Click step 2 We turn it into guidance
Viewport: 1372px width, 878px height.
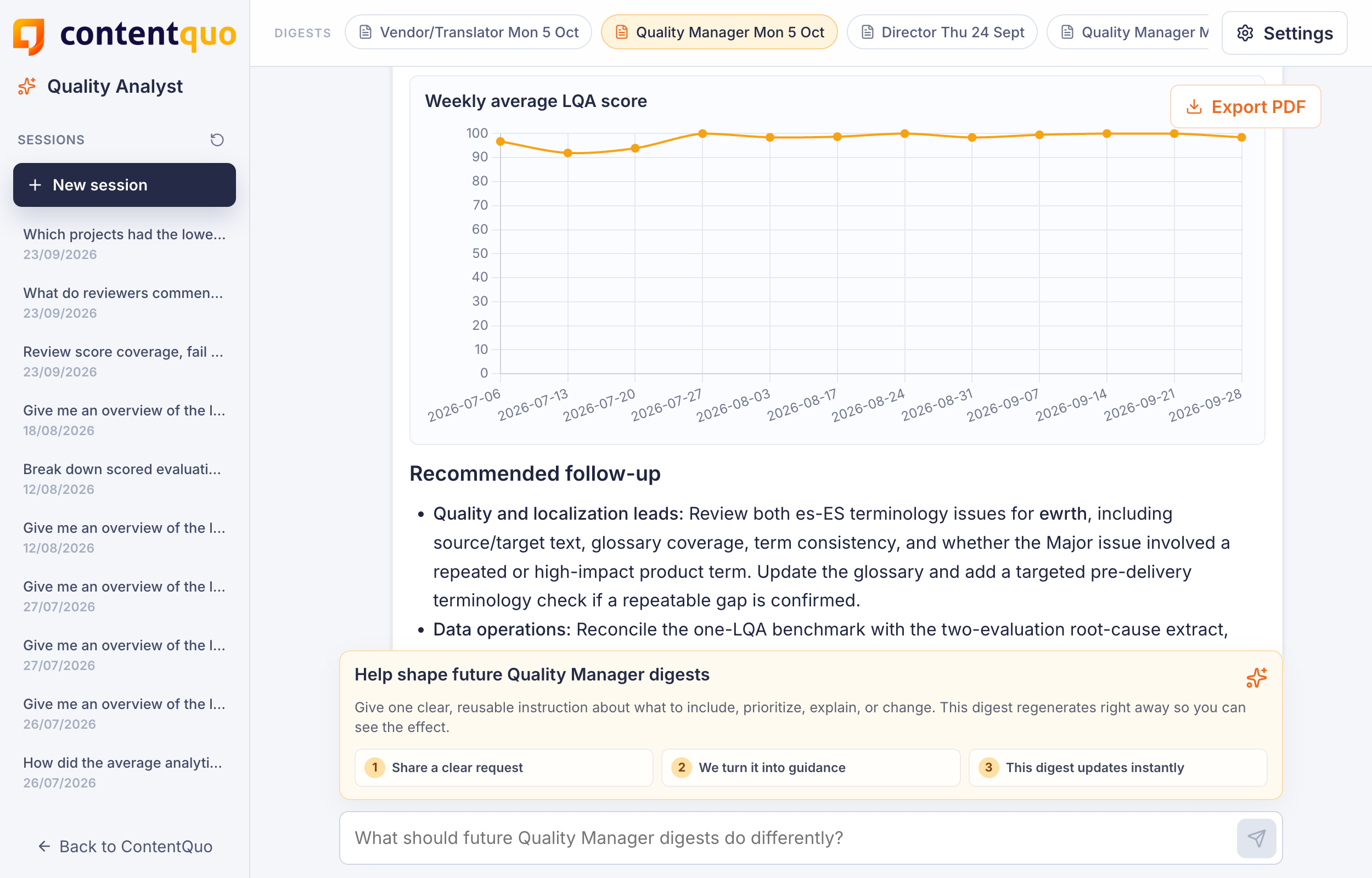point(810,767)
